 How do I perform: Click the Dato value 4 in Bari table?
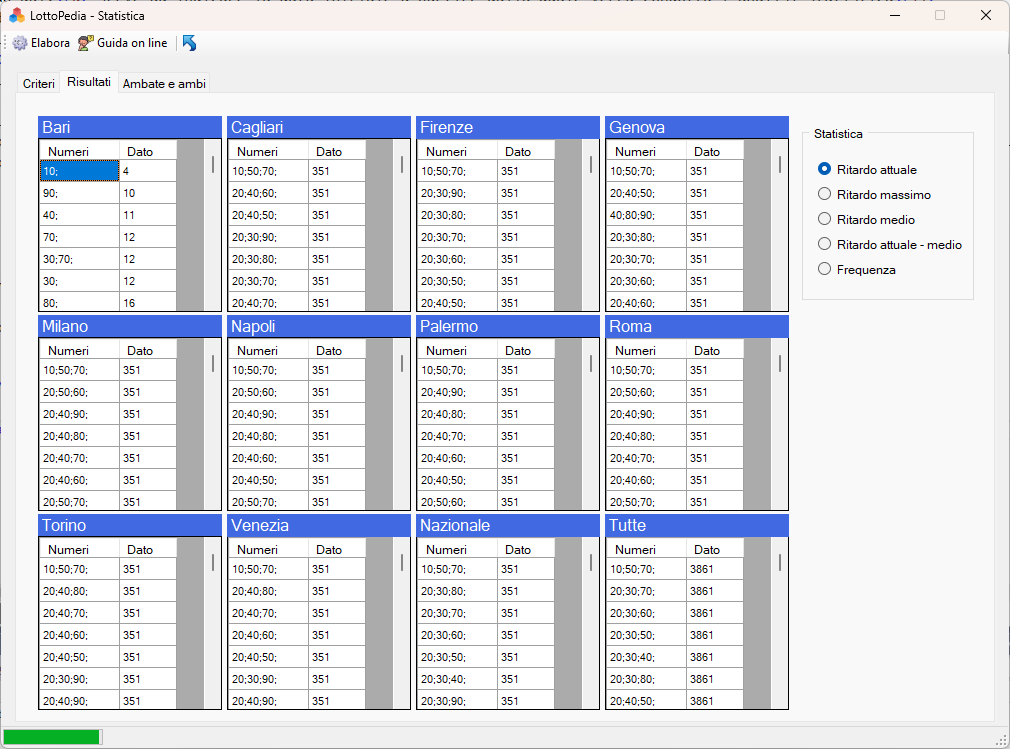tap(148, 171)
